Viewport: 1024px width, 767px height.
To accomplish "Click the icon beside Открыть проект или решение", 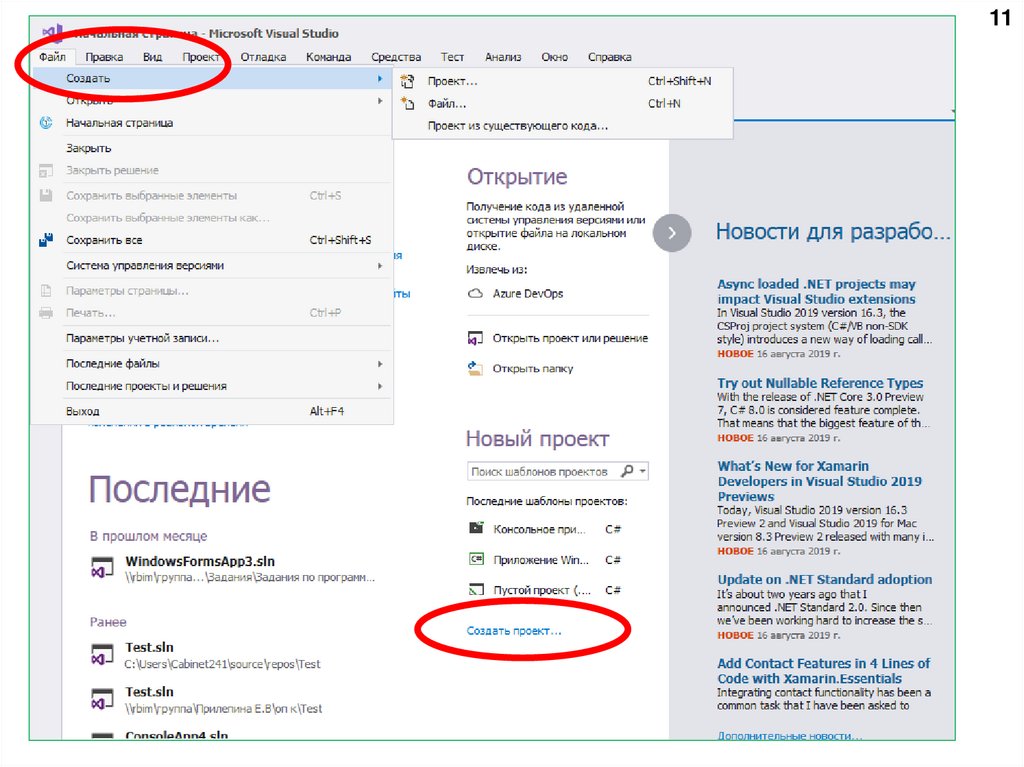I will pyautogui.click(x=475, y=338).
